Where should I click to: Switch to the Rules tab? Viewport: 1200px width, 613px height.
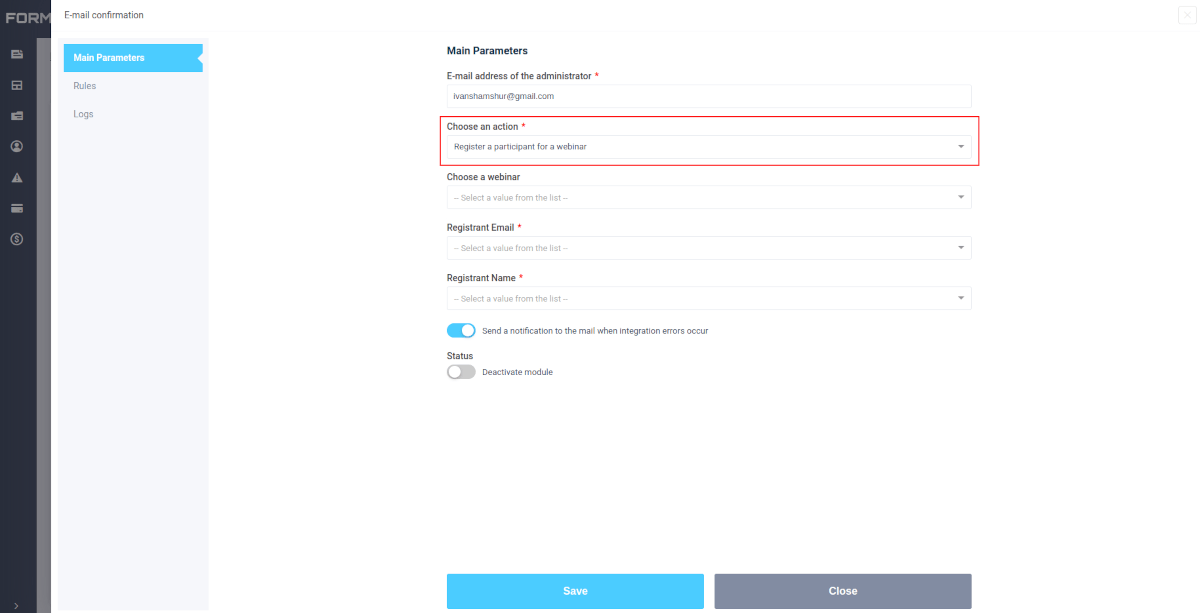coord(85,86)
